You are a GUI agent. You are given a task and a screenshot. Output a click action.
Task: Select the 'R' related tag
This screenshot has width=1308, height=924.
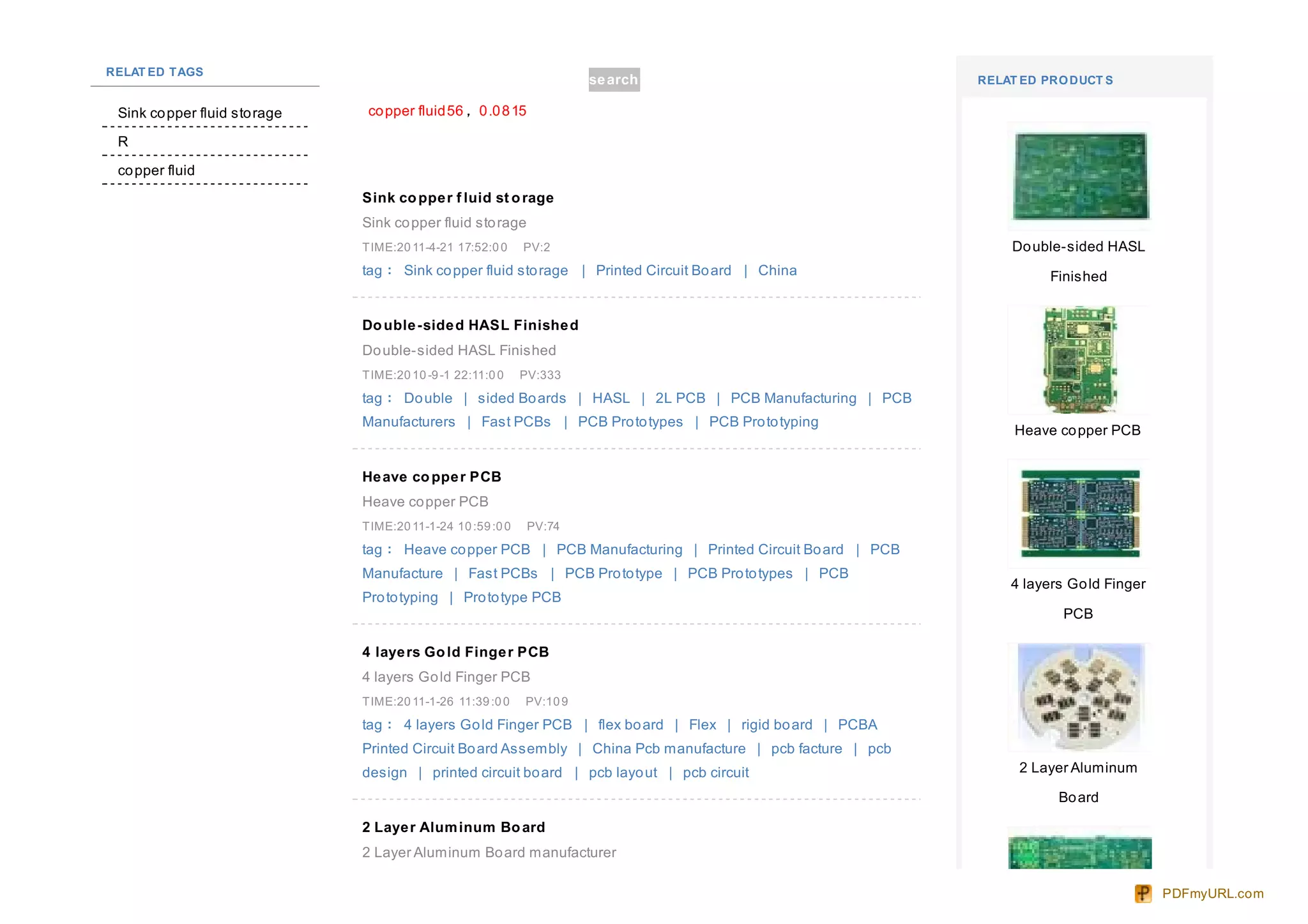[123, 142]
